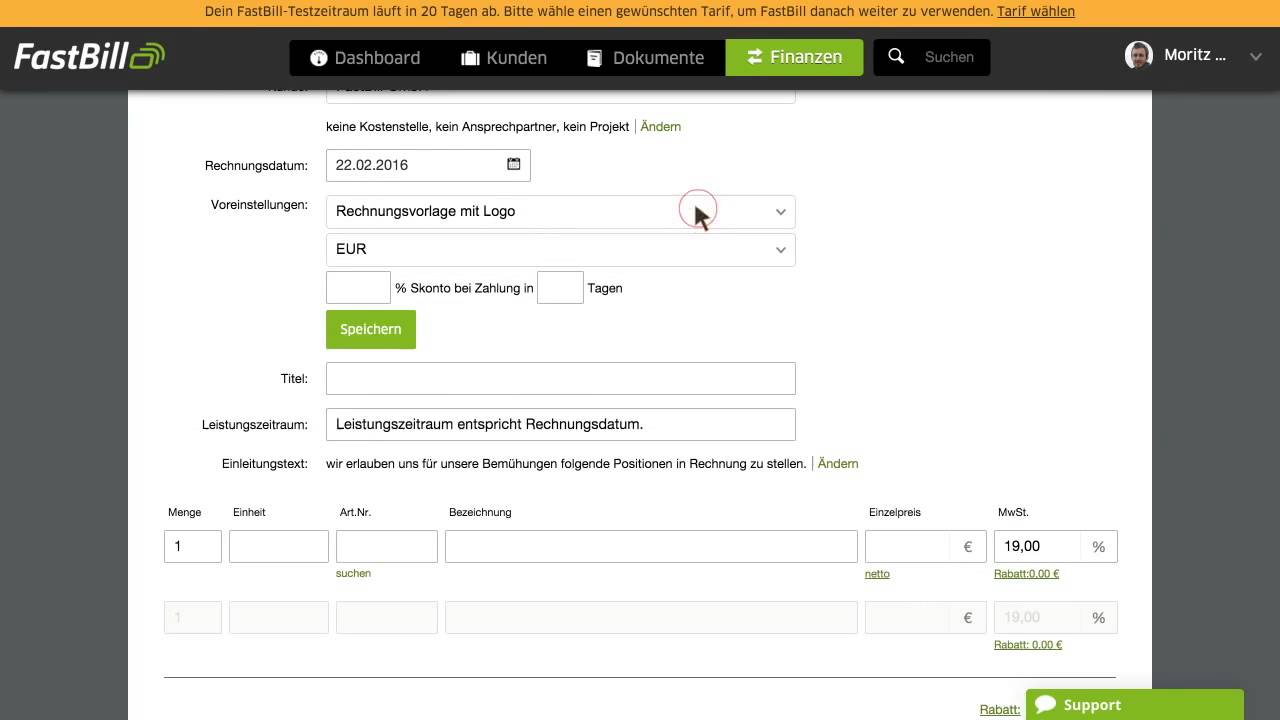Click the suchen link under Art.Nr.
The image size is (1280, 720).
coord(353,573)
